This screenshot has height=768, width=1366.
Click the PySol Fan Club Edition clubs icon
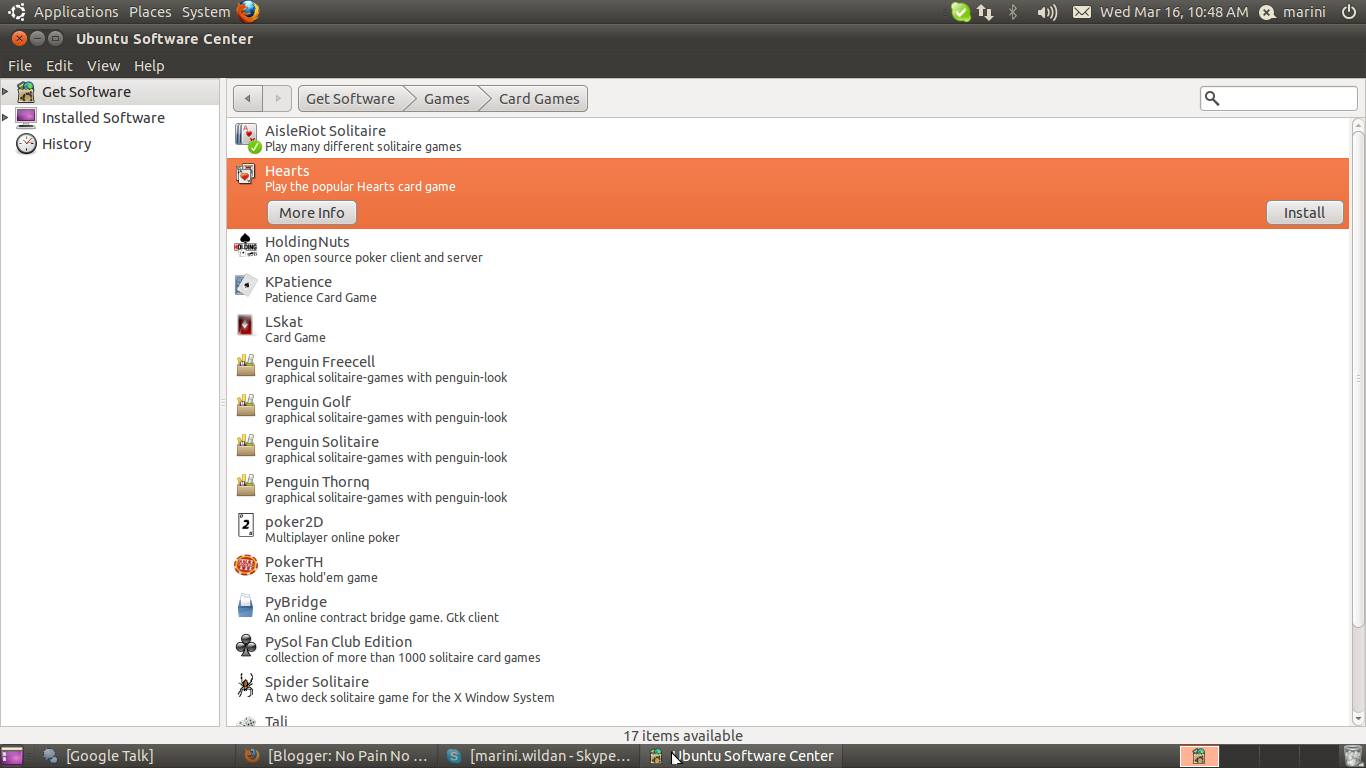245,645
